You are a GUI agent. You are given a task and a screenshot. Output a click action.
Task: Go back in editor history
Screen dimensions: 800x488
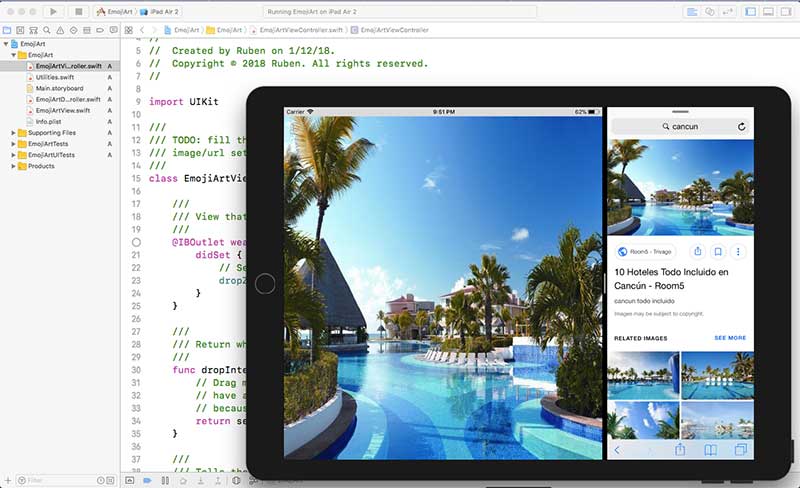coord(142,30)
